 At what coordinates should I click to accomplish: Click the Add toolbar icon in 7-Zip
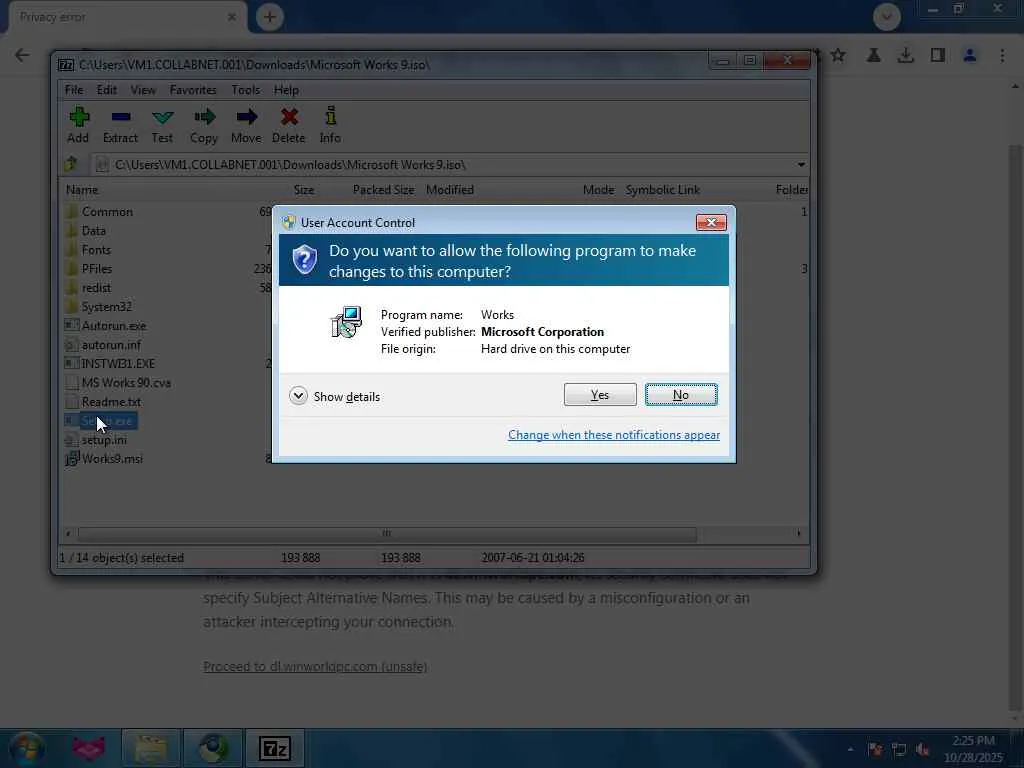78,124
